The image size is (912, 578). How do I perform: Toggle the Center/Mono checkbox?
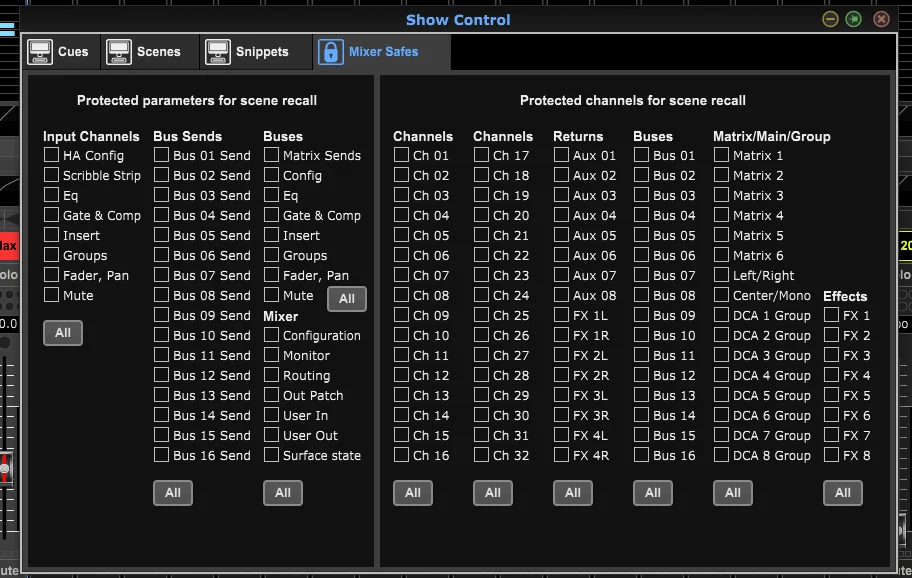pyautogui.click(x=721, y=295)
